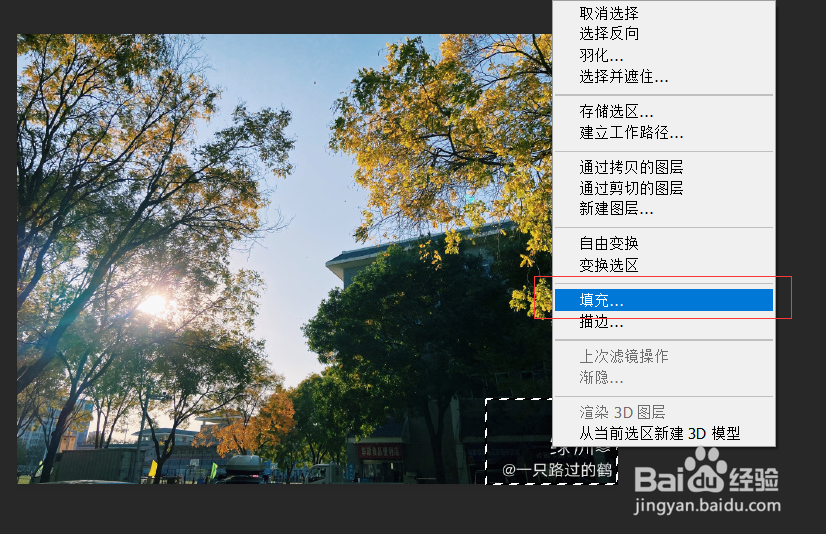Select 建立工作路径... entry
826x534 pixels.
point(664,132)
